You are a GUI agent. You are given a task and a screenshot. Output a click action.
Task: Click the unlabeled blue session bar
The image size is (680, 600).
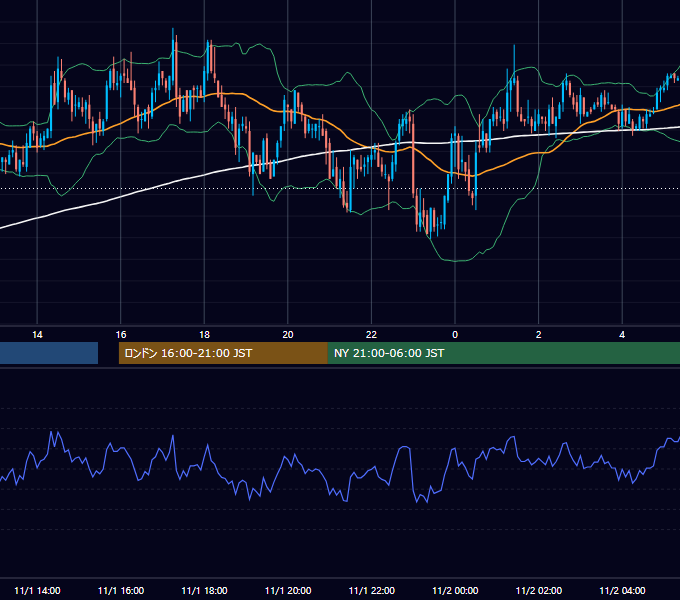49,353
